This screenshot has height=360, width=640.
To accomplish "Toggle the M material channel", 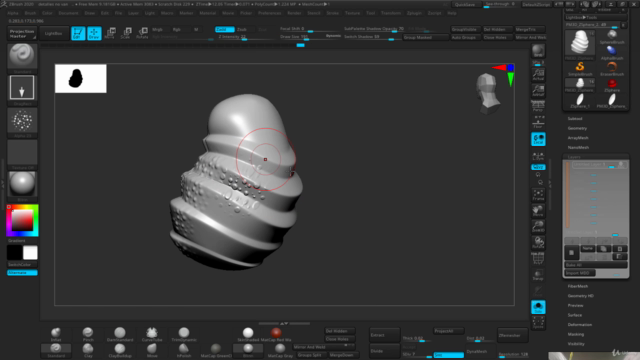I will [196, 29].
